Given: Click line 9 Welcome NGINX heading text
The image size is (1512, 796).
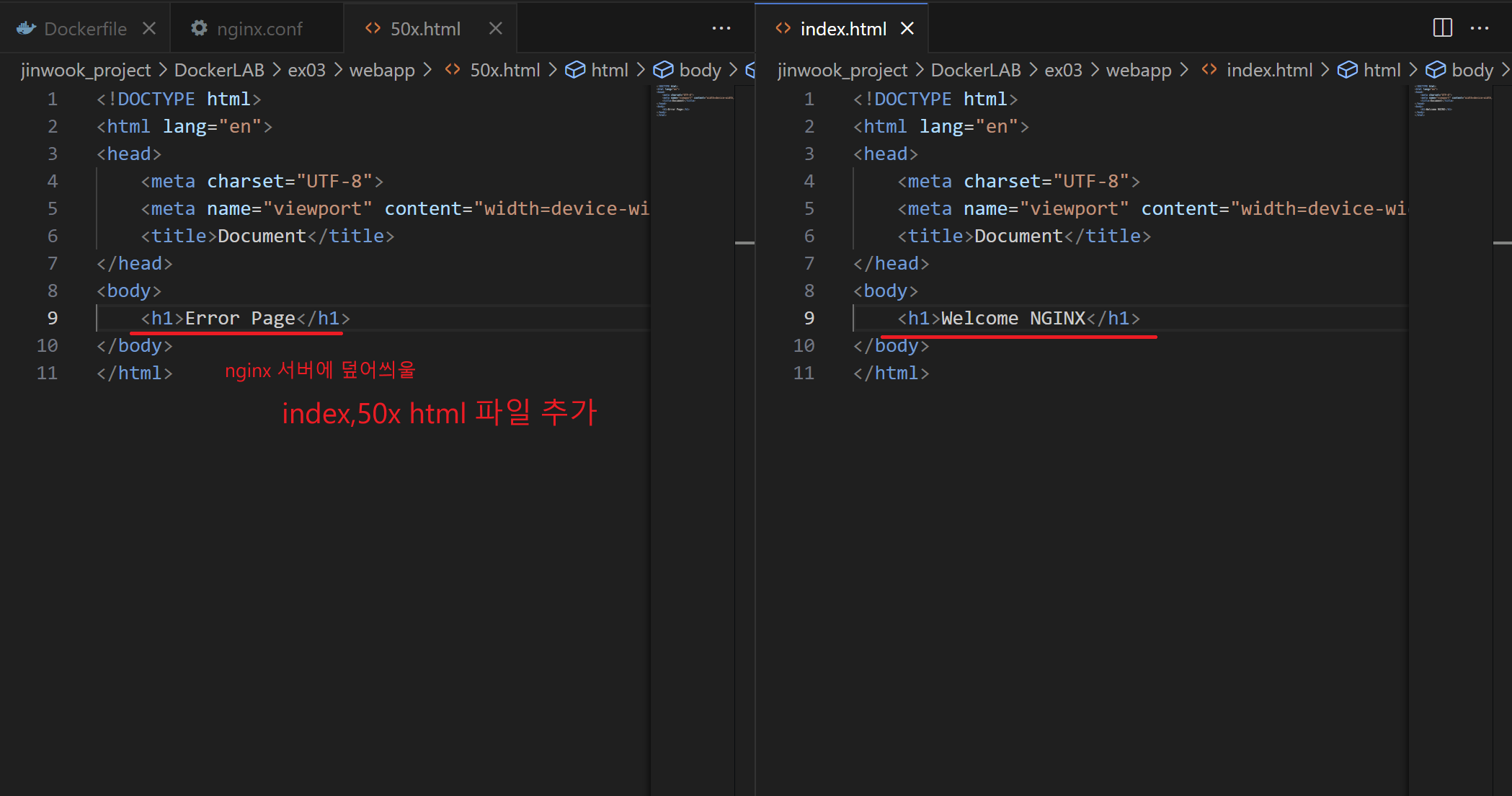Looking at the screenshot, I should point(1013,318).
